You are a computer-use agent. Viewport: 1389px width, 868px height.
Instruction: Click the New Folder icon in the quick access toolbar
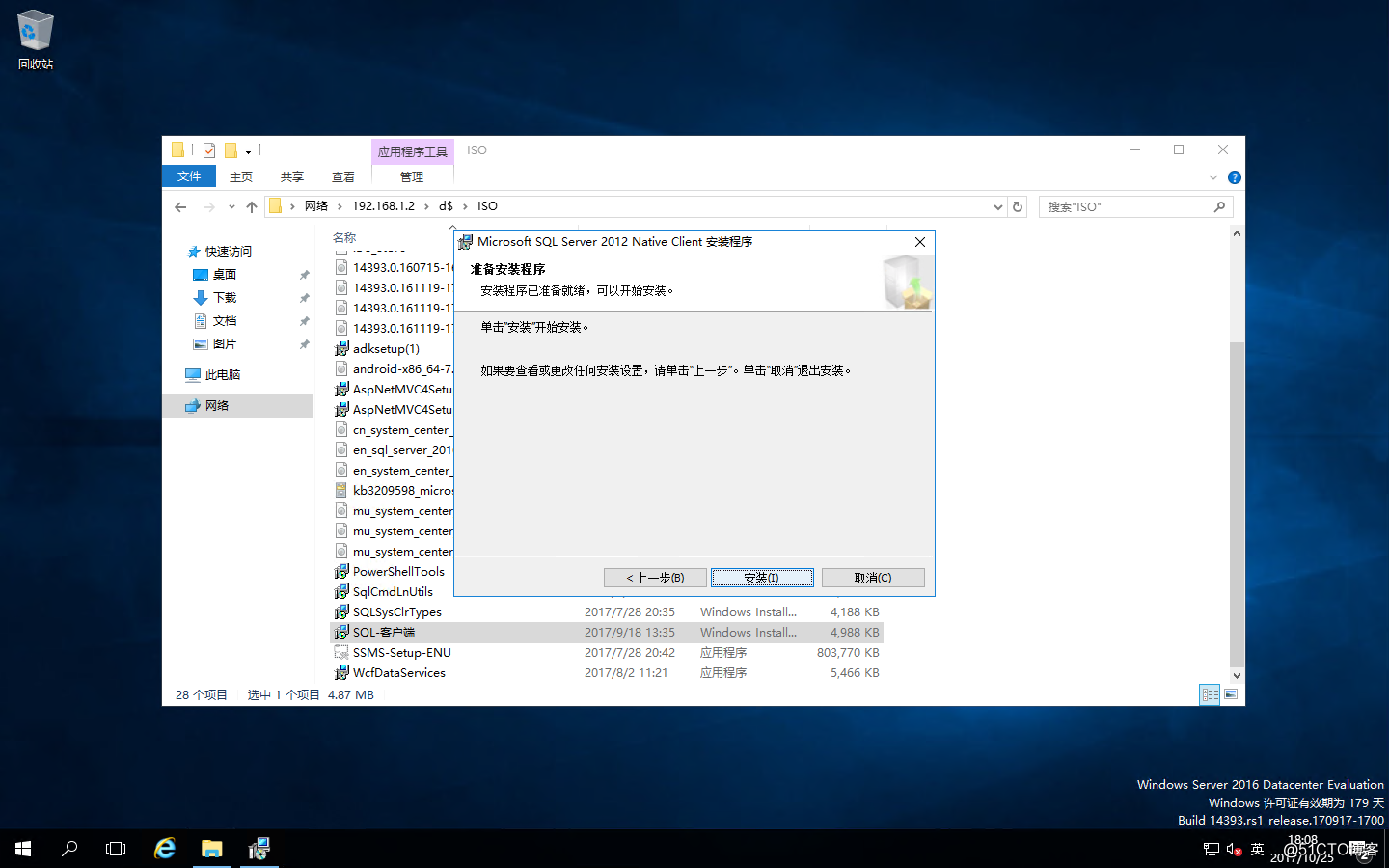click(231, 150)
